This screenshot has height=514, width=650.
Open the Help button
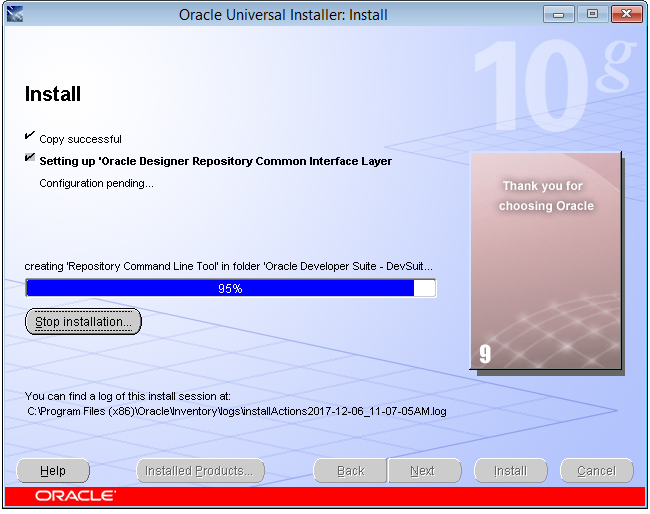click(x=53, y=471)
